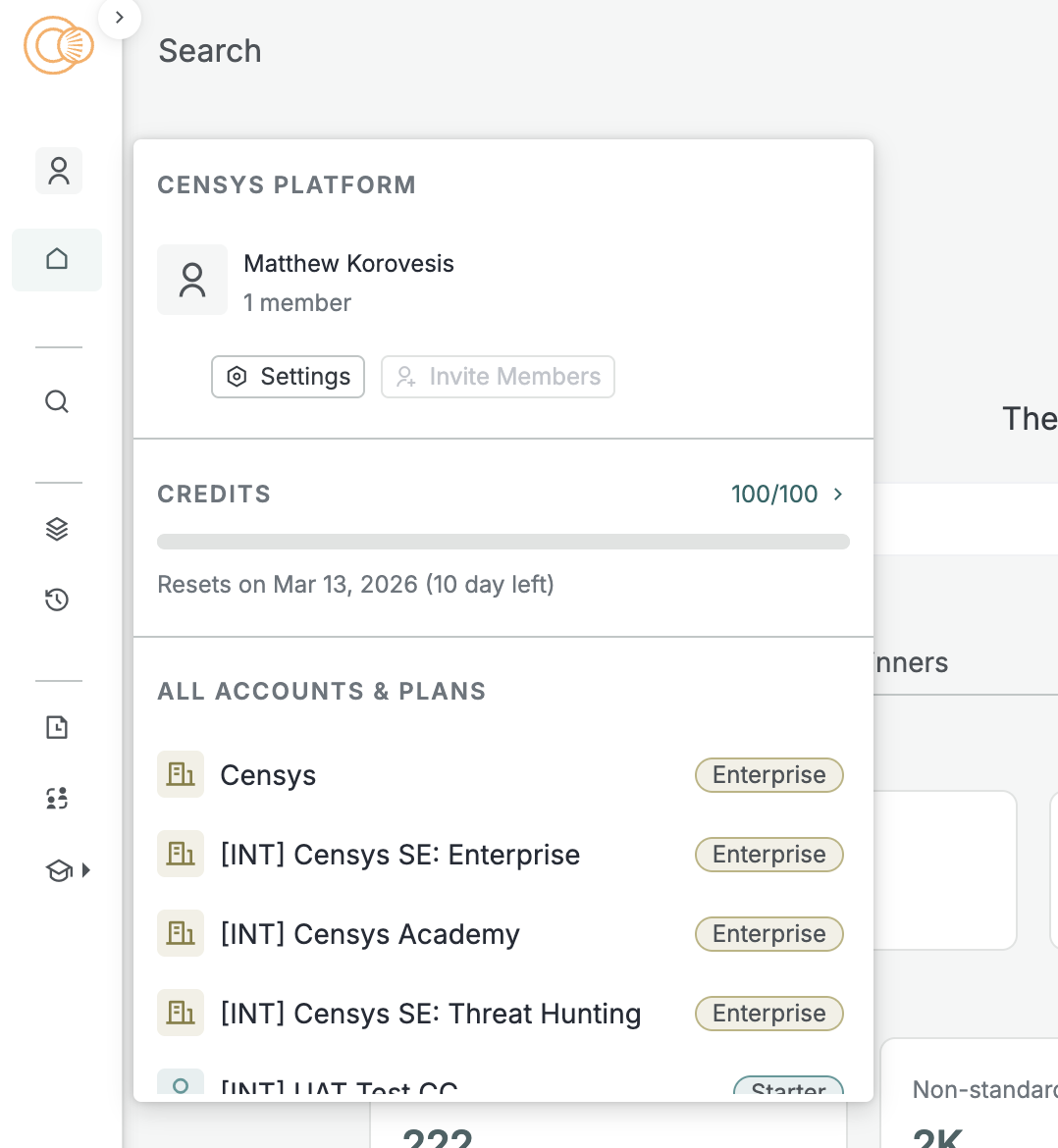Click the '1 member' text

pos(297,303)
